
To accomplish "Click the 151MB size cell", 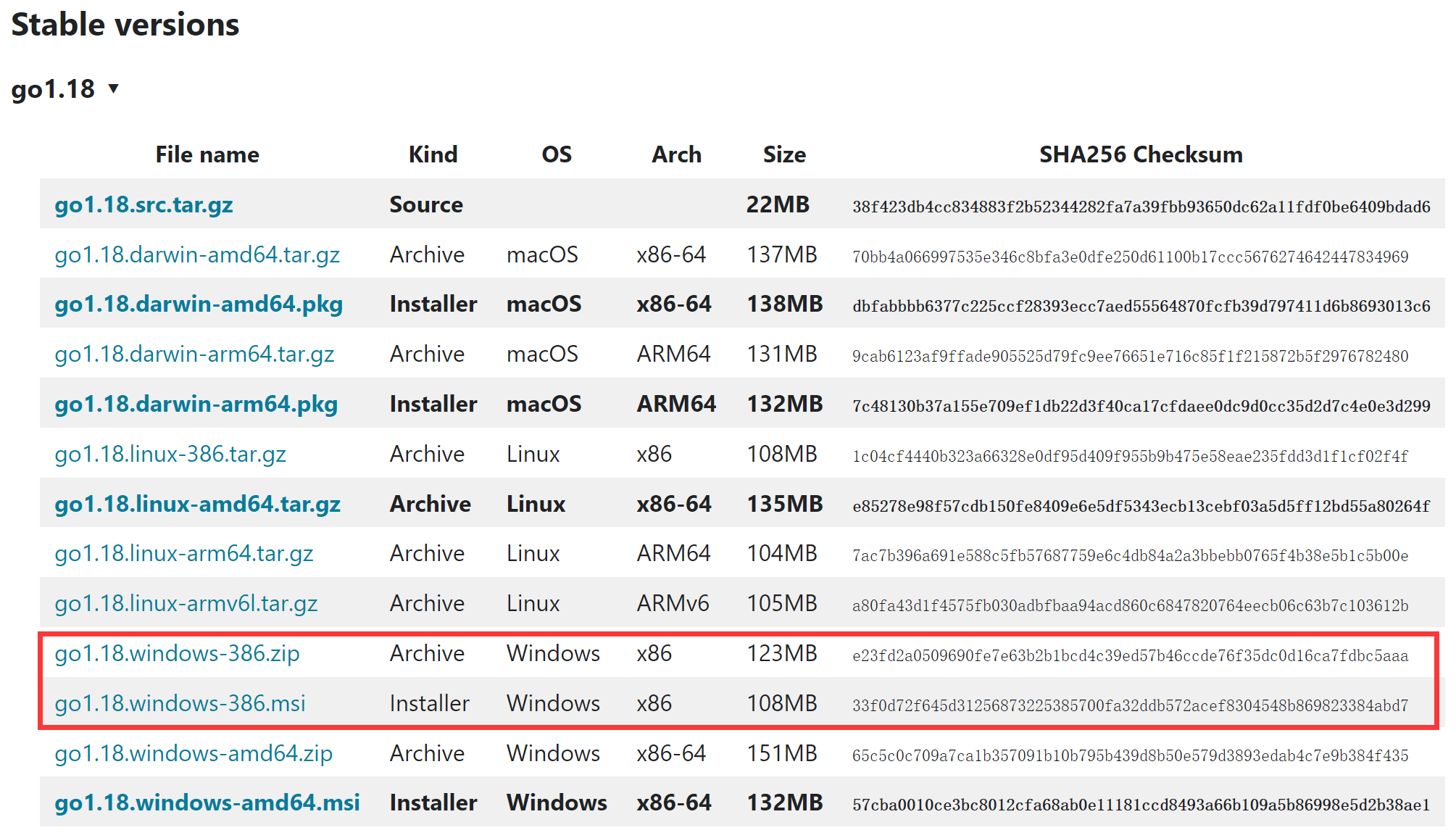I will click(782, 753).
